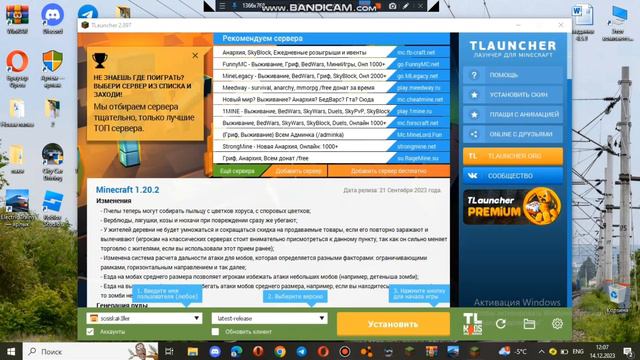Image resolution: width=640 pixels, height=360 pixels.
Task: Open Telegram from the taskbar
Action: click(x=302, y=351)
